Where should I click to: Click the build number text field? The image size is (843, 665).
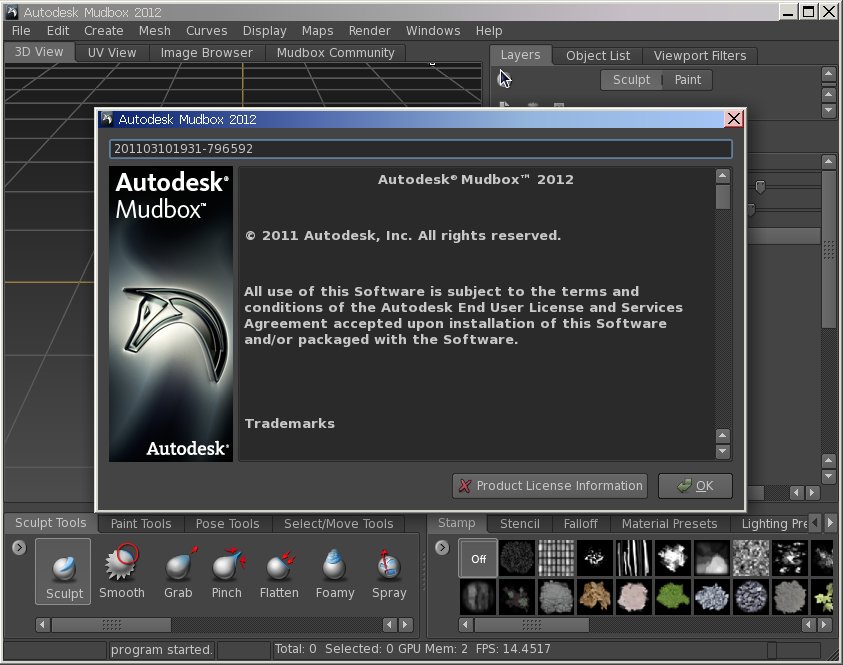420,149
